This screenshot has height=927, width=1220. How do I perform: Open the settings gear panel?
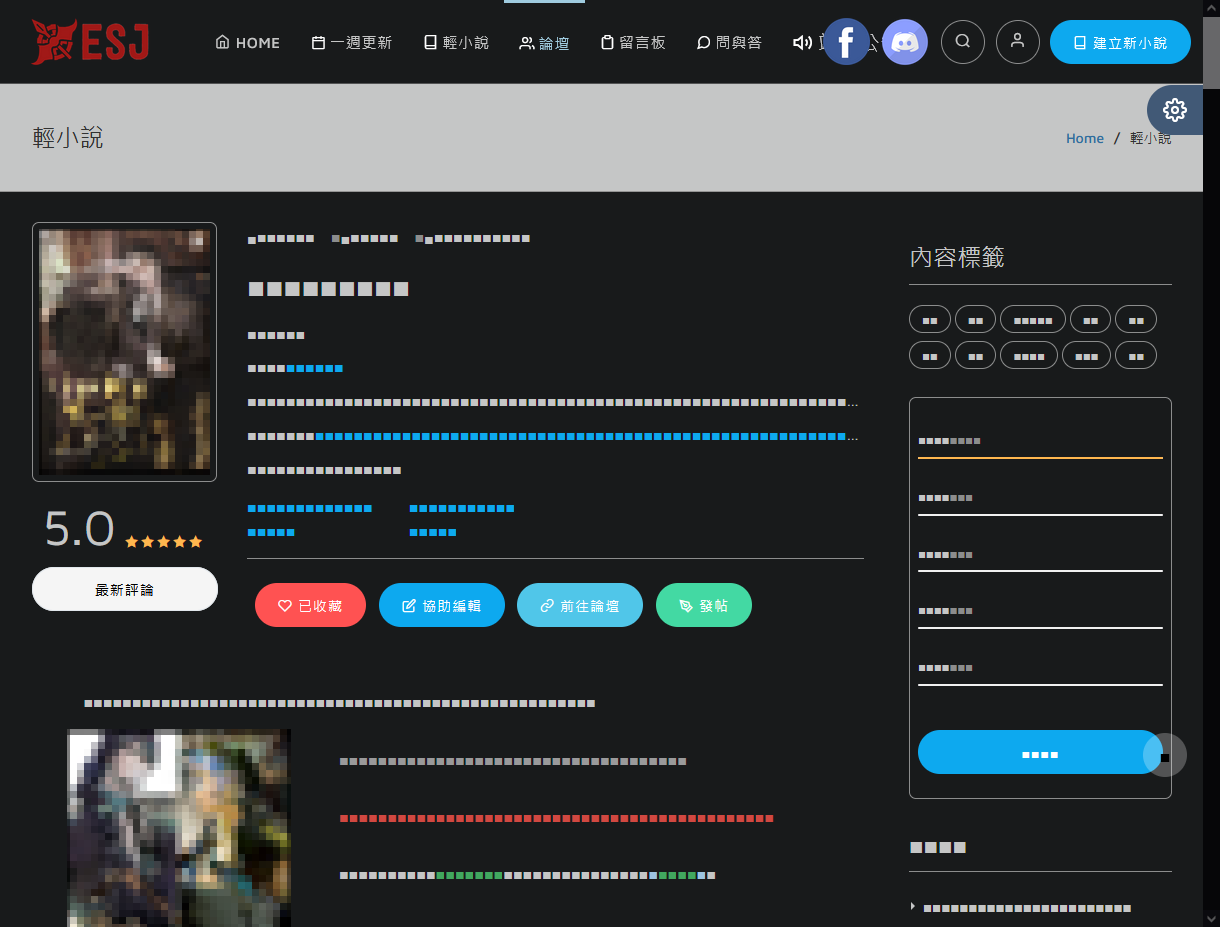1175,110
